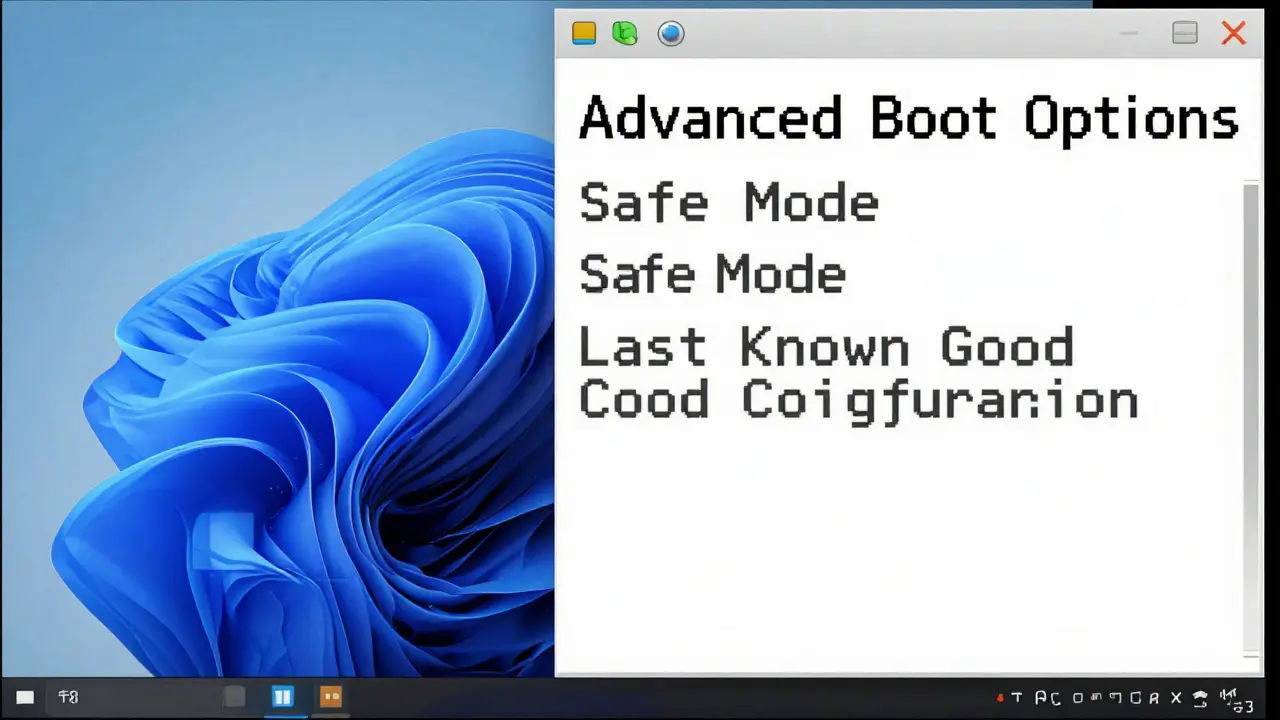Screen dimensions: 1280x720
Task: Click the orange window icon in the title bar
Action: [x=584, y=33]
